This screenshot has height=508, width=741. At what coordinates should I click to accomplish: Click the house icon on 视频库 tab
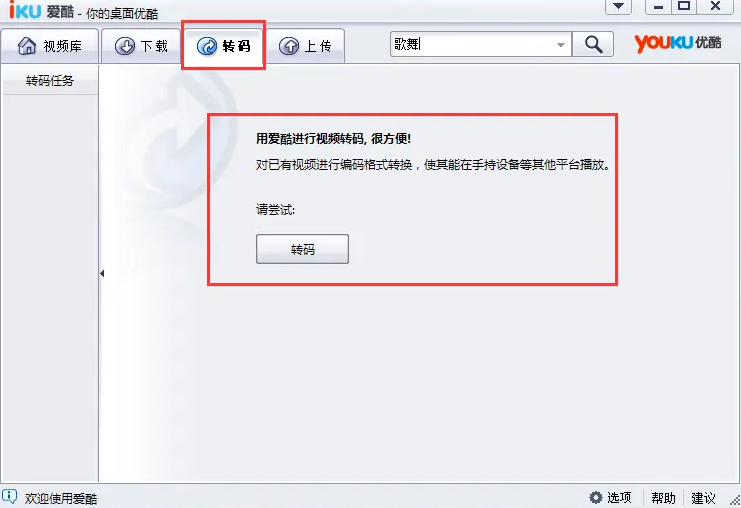27,46
